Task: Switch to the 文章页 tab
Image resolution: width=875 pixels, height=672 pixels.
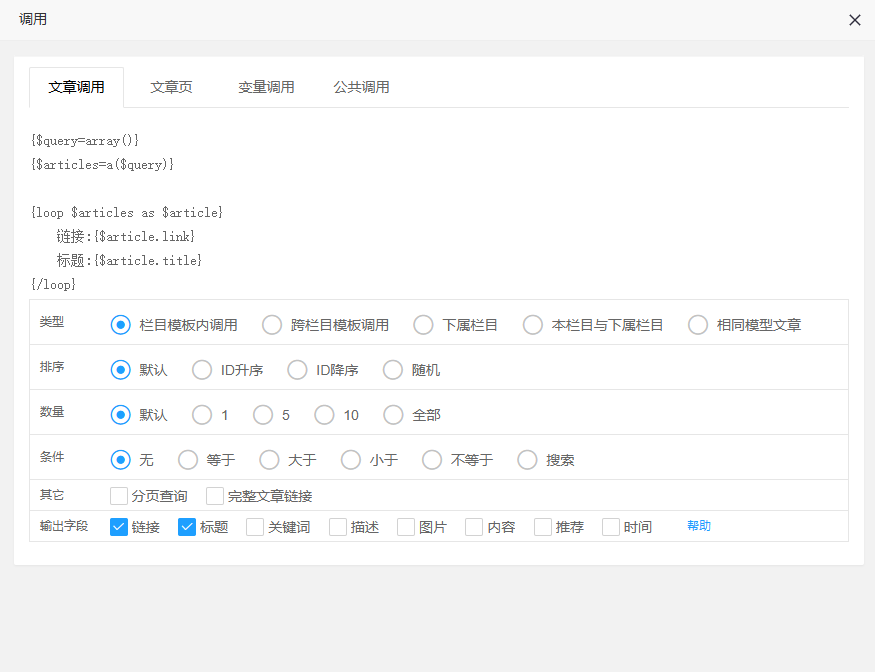Action: tap(171, 87)
